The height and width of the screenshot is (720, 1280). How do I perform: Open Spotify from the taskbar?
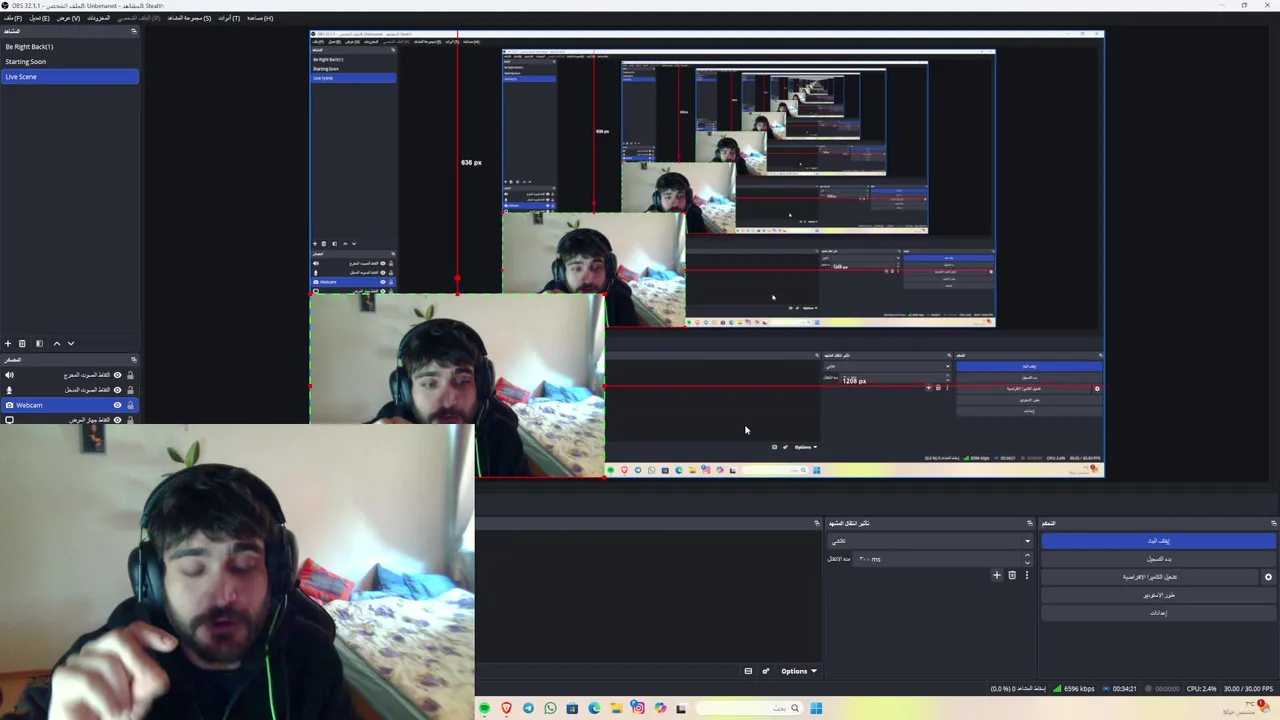[x=485, y=708]
